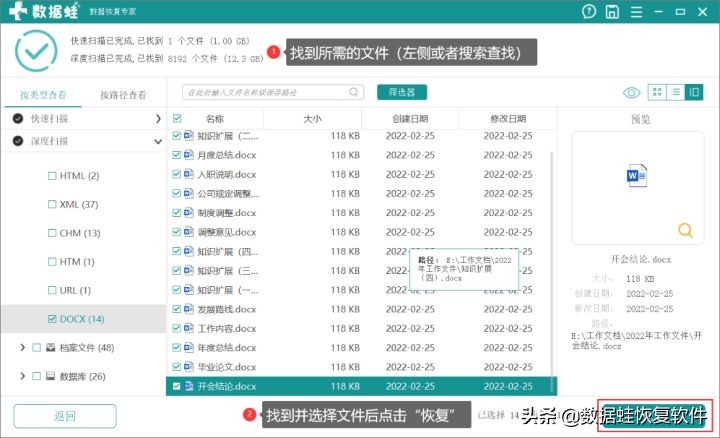Click the search magnifier icon in search box
The width and height of the screenshot is (720, 438).
(354, 92)
